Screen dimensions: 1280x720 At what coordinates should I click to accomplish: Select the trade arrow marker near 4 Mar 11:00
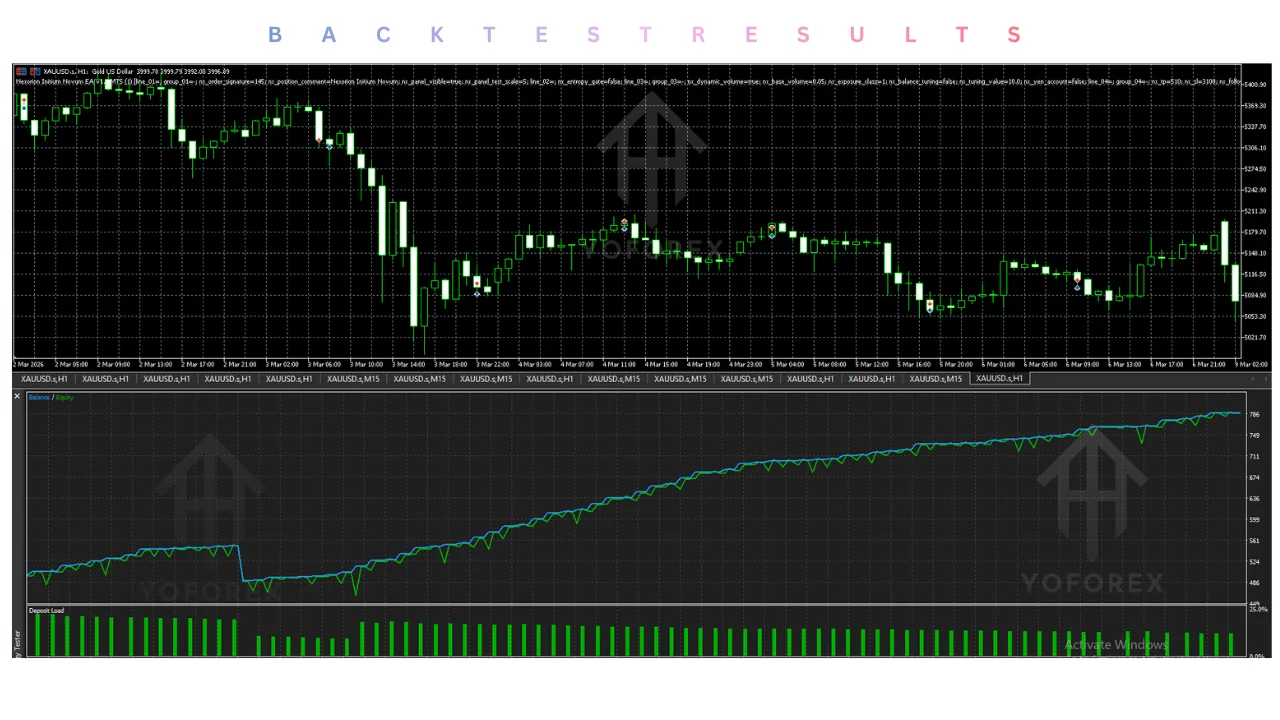624,225
